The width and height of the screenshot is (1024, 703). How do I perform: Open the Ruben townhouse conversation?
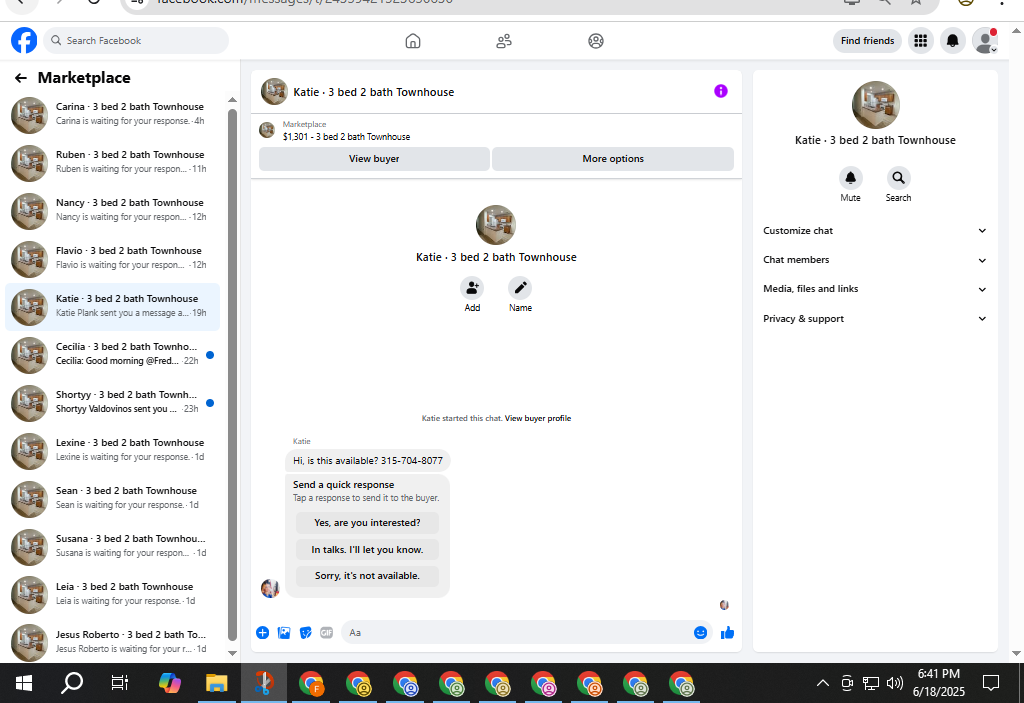click(112, 163)
